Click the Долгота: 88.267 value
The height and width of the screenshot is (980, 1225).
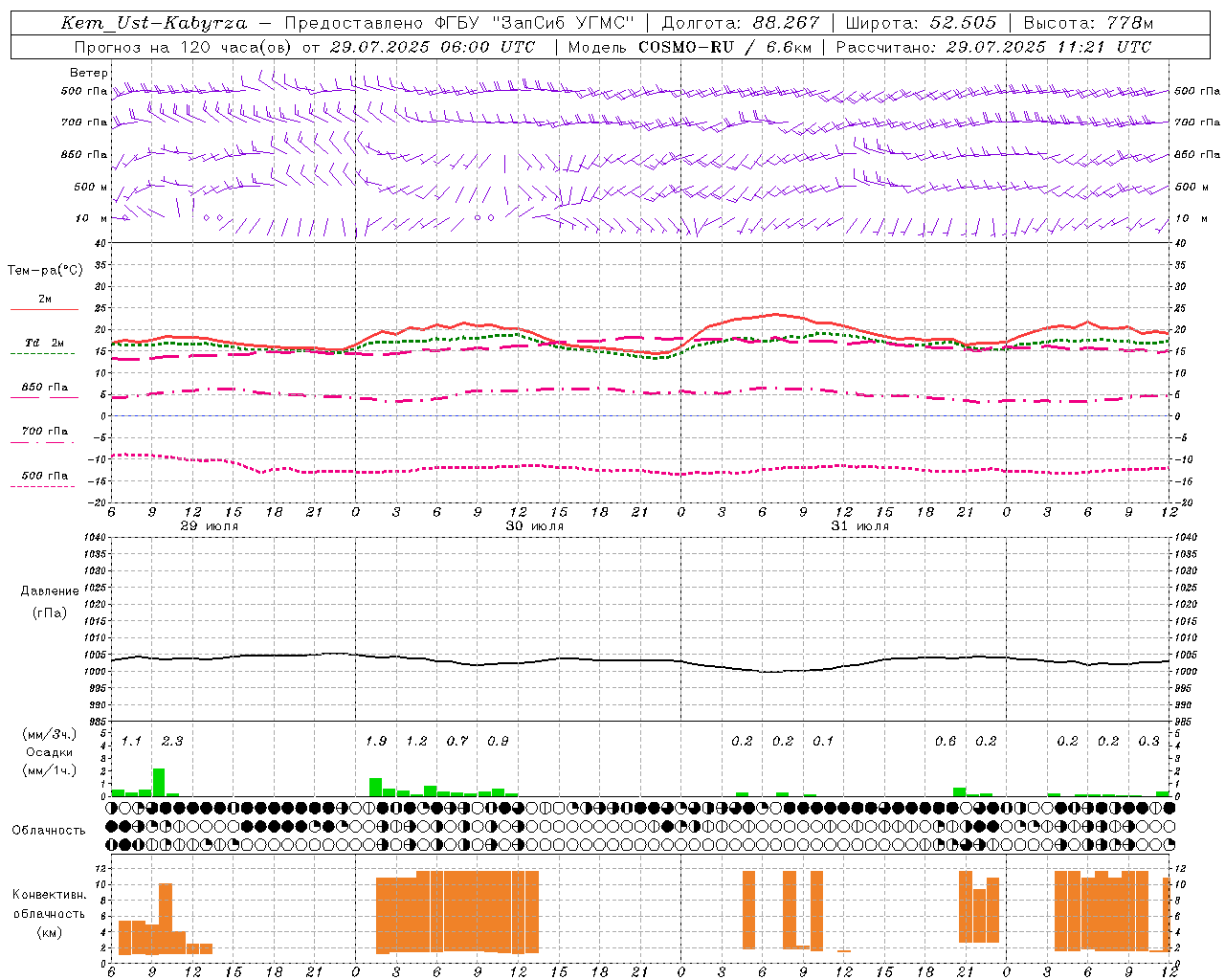click(741, 23)
